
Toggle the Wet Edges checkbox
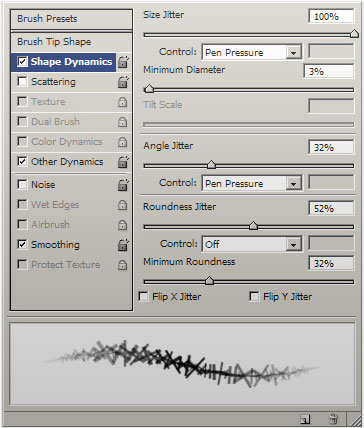pyautogui.click(x=22, y=204)
